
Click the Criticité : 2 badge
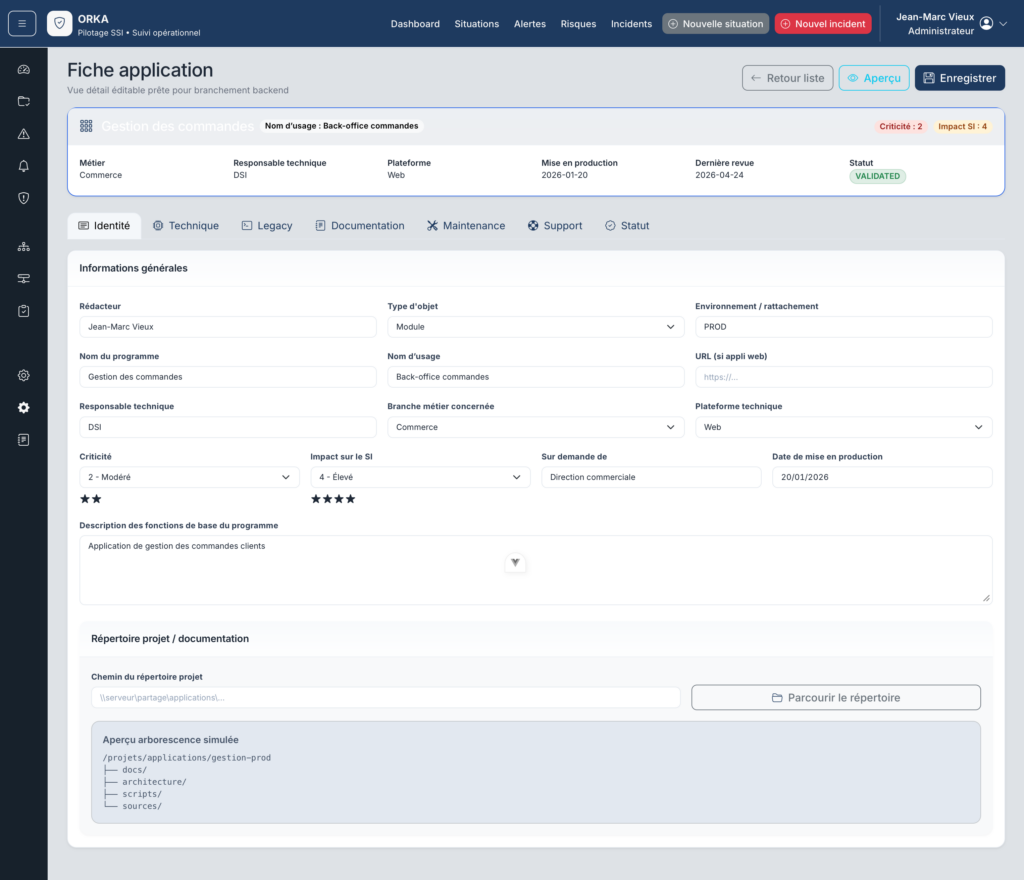pos(901,127)
